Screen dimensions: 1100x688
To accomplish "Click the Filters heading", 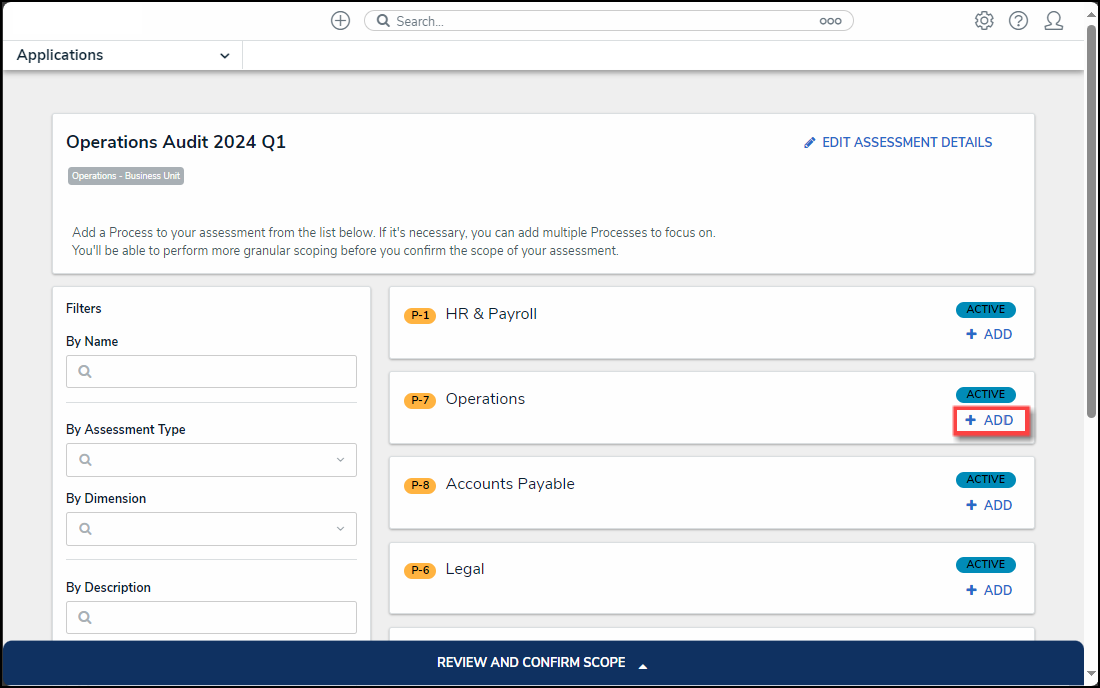I will click(83, 309).
